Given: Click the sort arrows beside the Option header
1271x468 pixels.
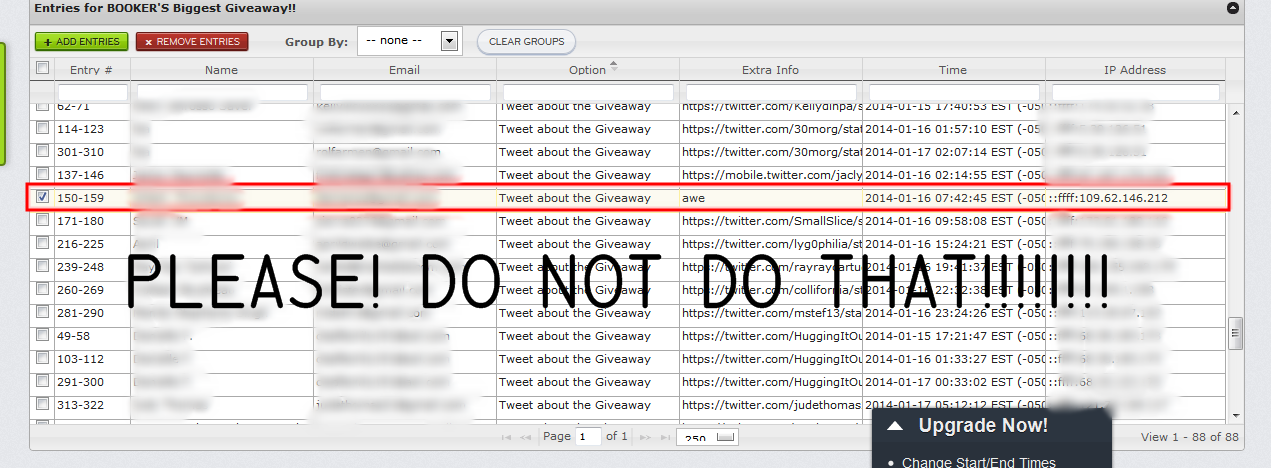Looking at the screenshot, I should pos(614,67).
